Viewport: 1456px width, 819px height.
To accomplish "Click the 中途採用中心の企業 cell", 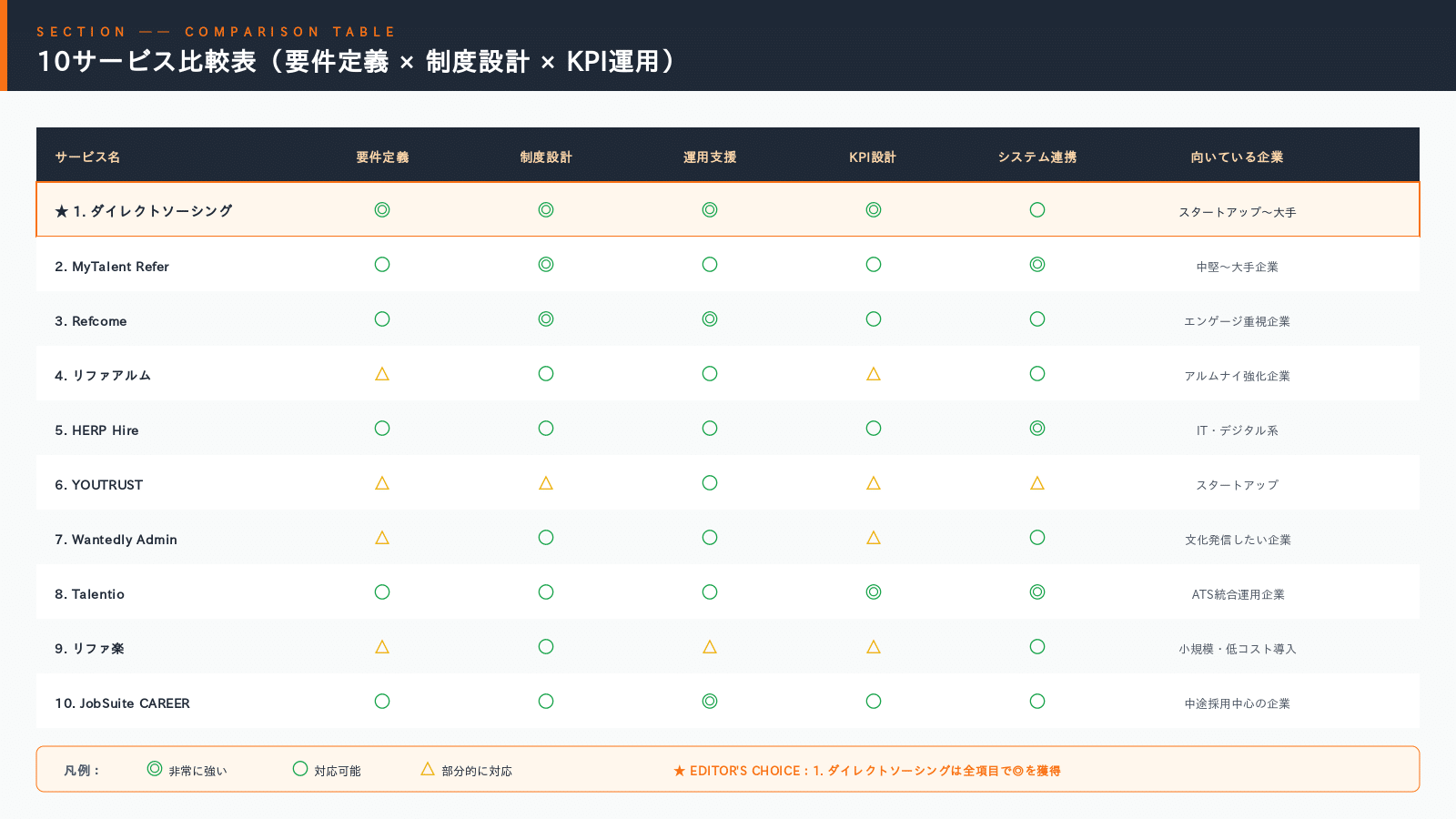I will (x=1238, y=703).
